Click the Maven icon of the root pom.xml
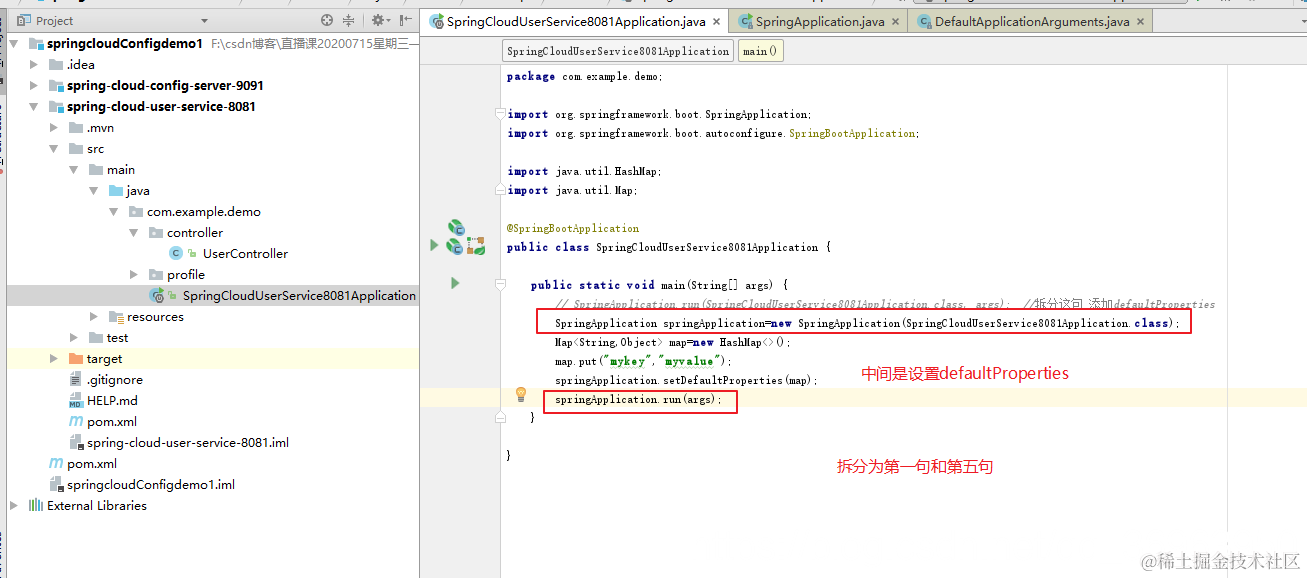Screen dimensions: 1307x578 tap(56, 463)
